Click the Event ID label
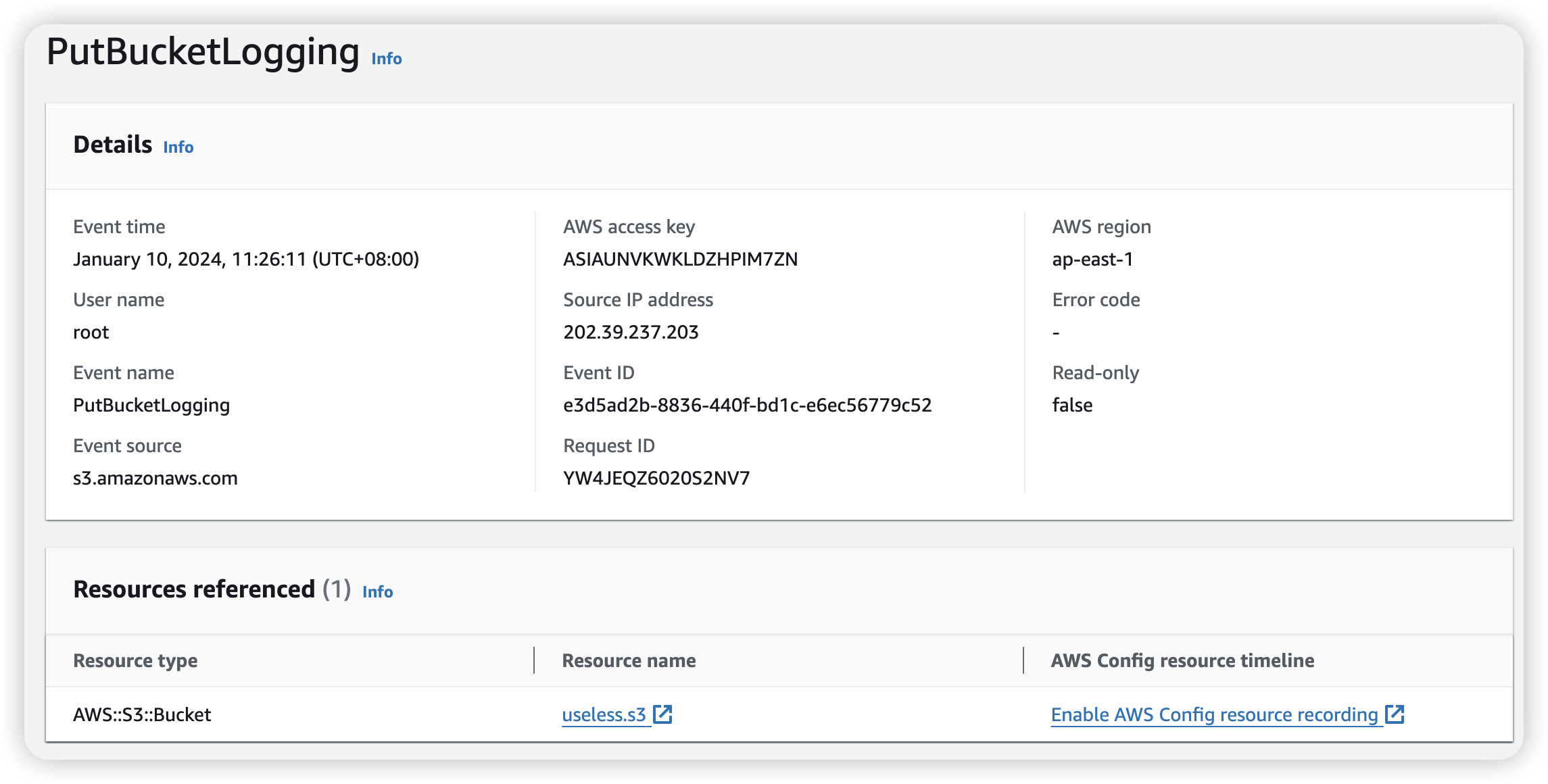This screenshot has height=784, width=1548. [x=599, y=372]
